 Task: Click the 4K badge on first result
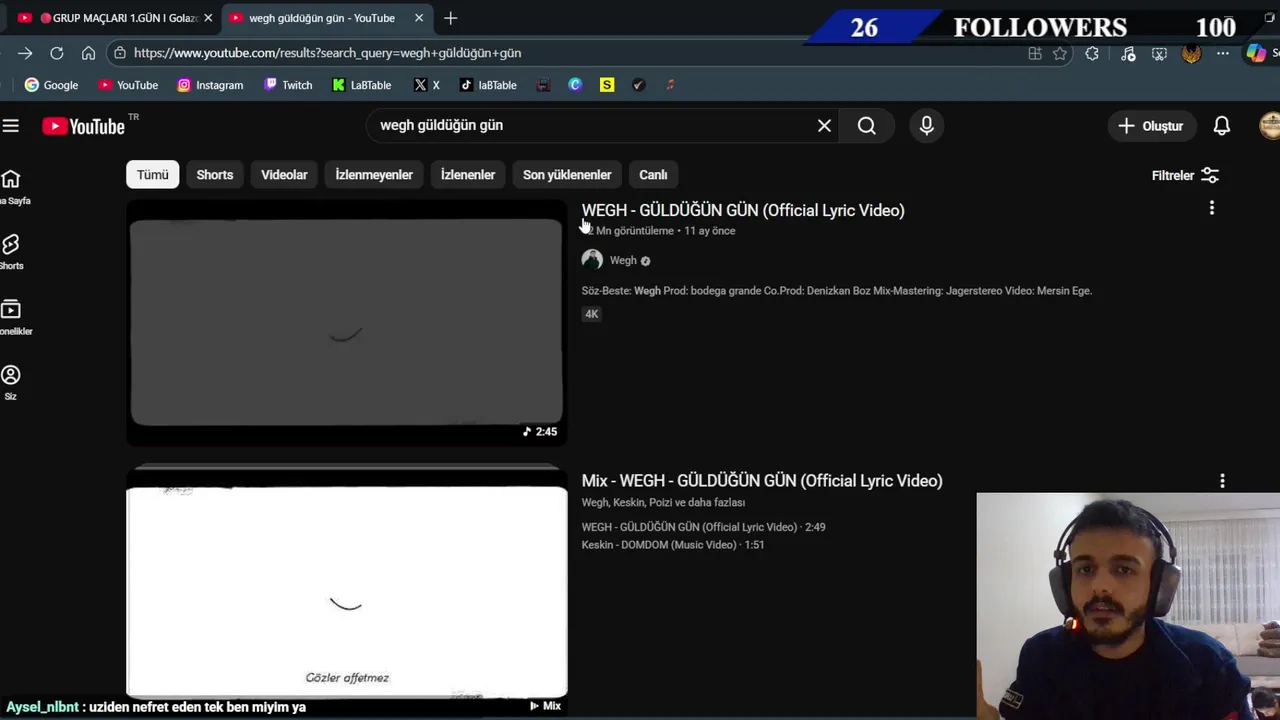(x=591, y=314)
